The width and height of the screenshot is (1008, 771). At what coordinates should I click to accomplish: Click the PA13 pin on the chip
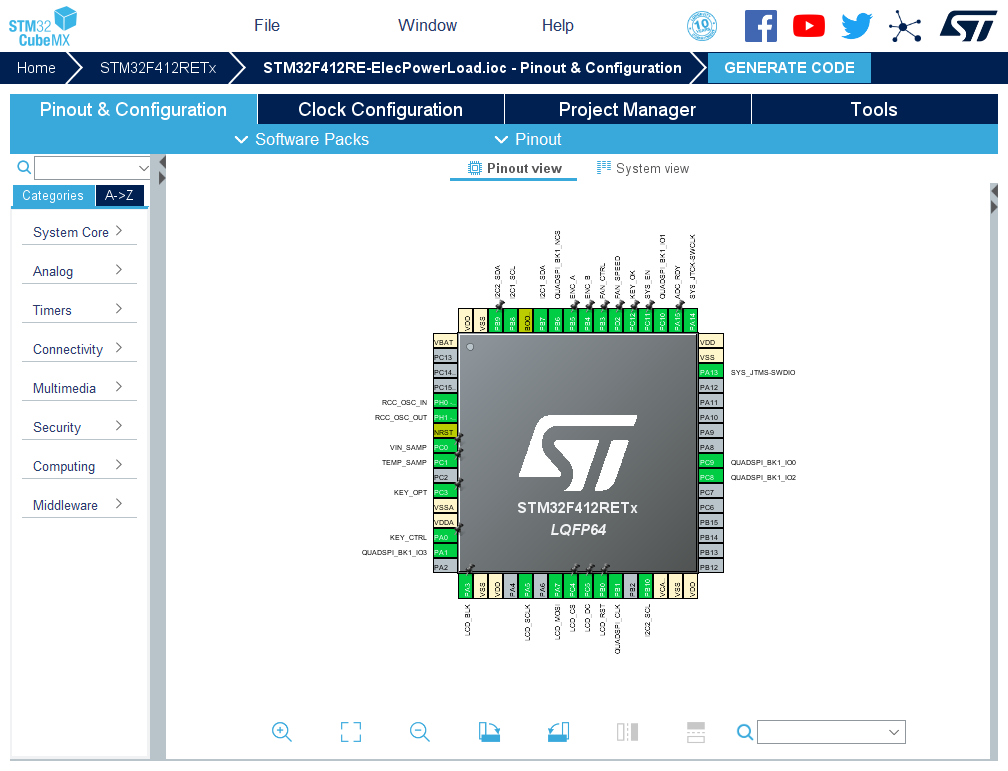709,372
